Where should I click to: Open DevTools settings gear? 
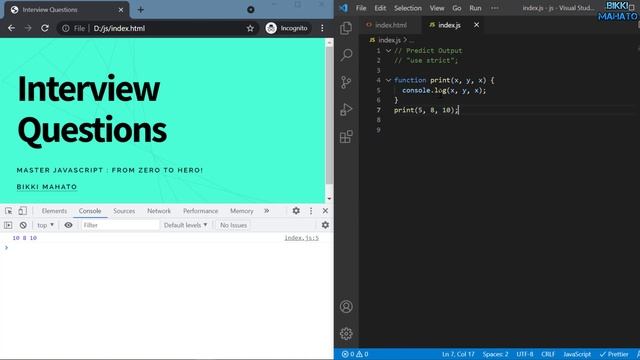[296, 211]
